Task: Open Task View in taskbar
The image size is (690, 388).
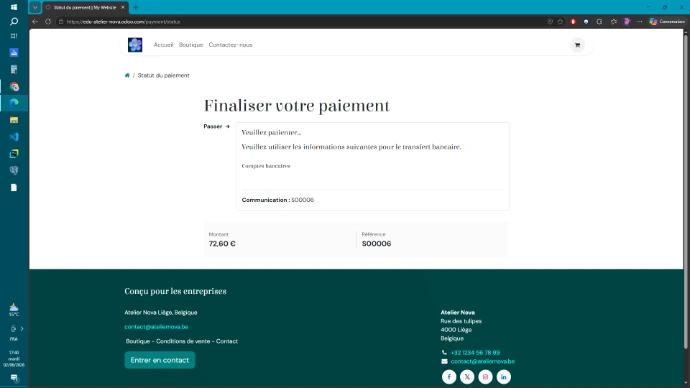Action: point(14,36)
